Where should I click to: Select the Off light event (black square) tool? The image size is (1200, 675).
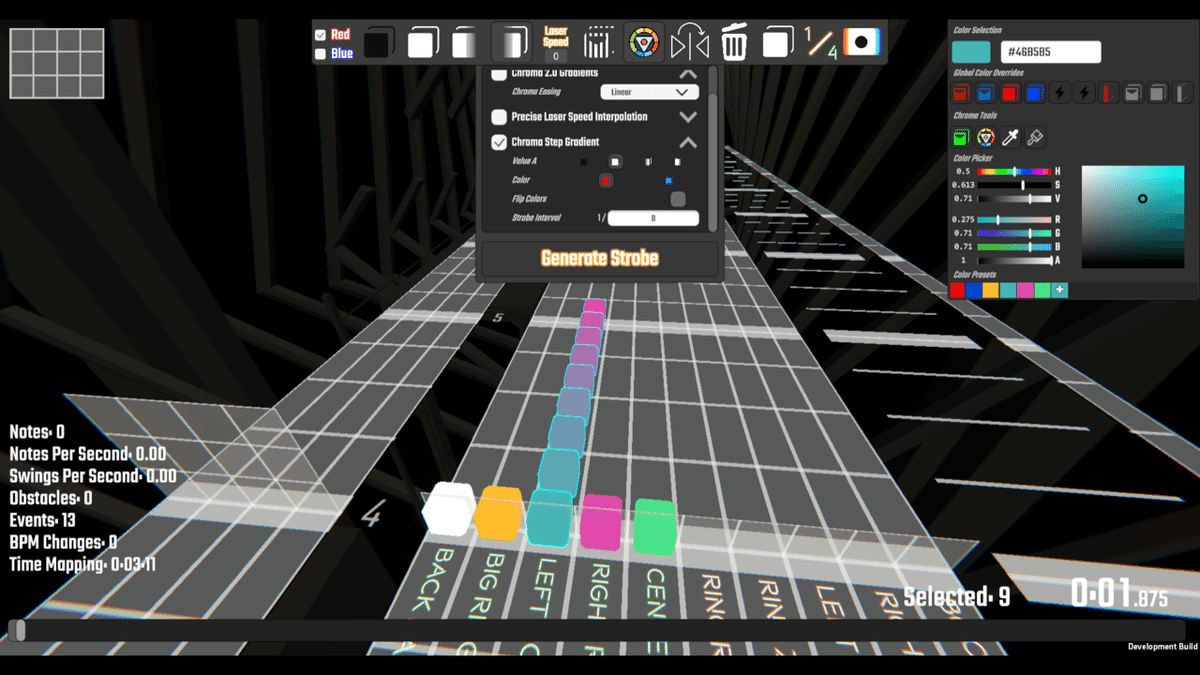click(379, 43)
